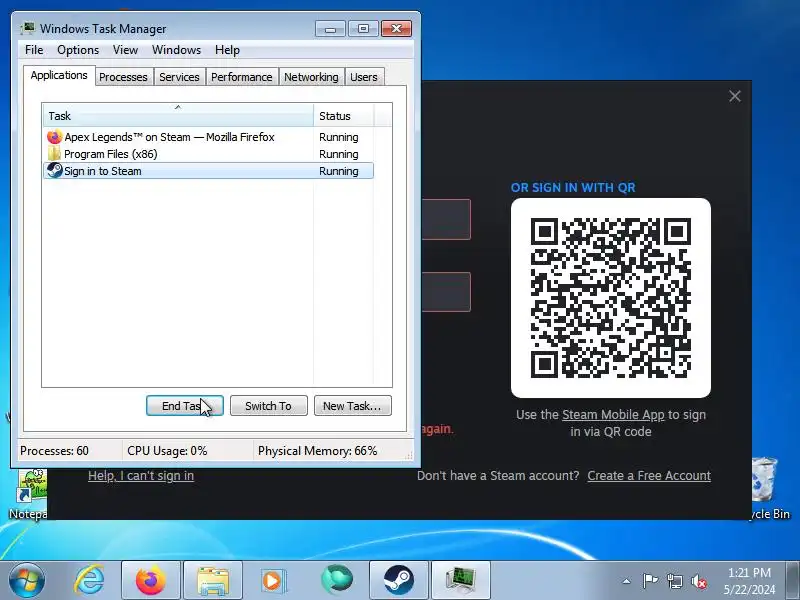This screenshot has height=600, width=800.
Task: Switch to the Users tab
Action: coord(364,77)
